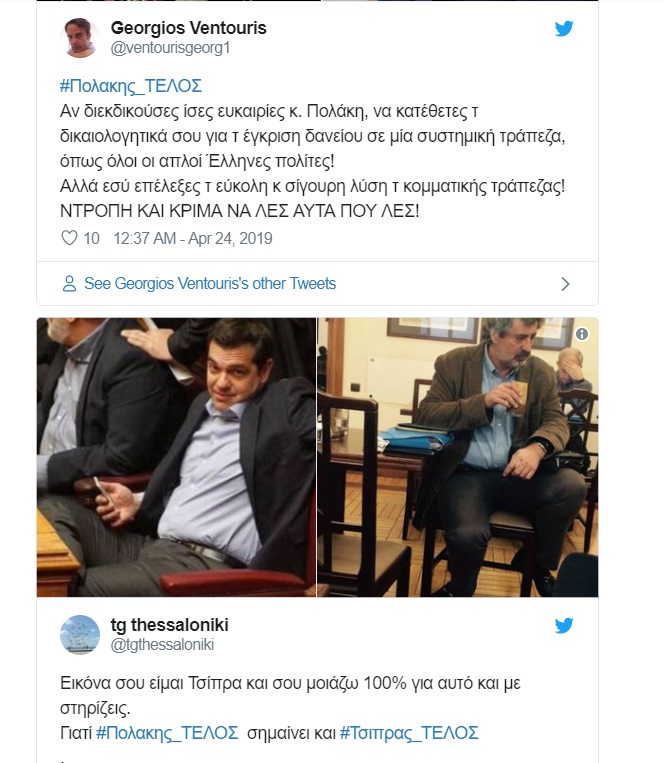The image size is (665, 763).
Task: Open the tg thessaloniki profile avatar
Action: 80,635
